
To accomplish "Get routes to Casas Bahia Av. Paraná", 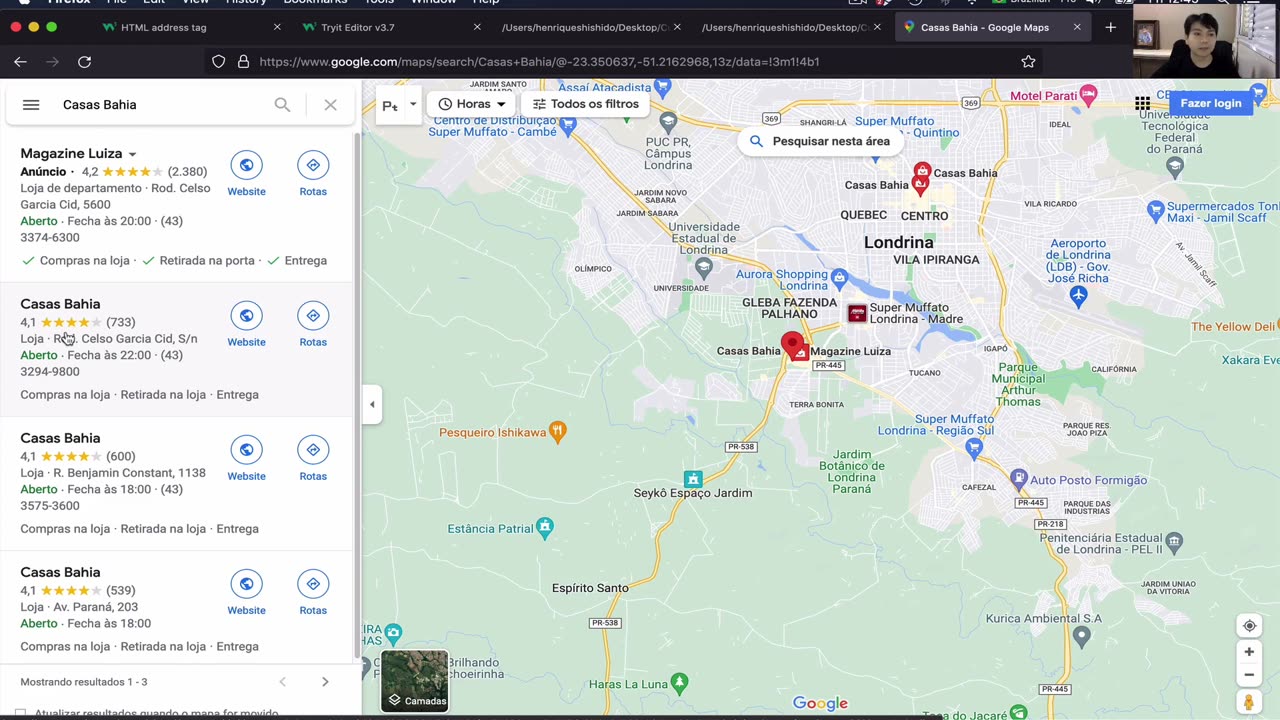I will [x=313, y=584].
